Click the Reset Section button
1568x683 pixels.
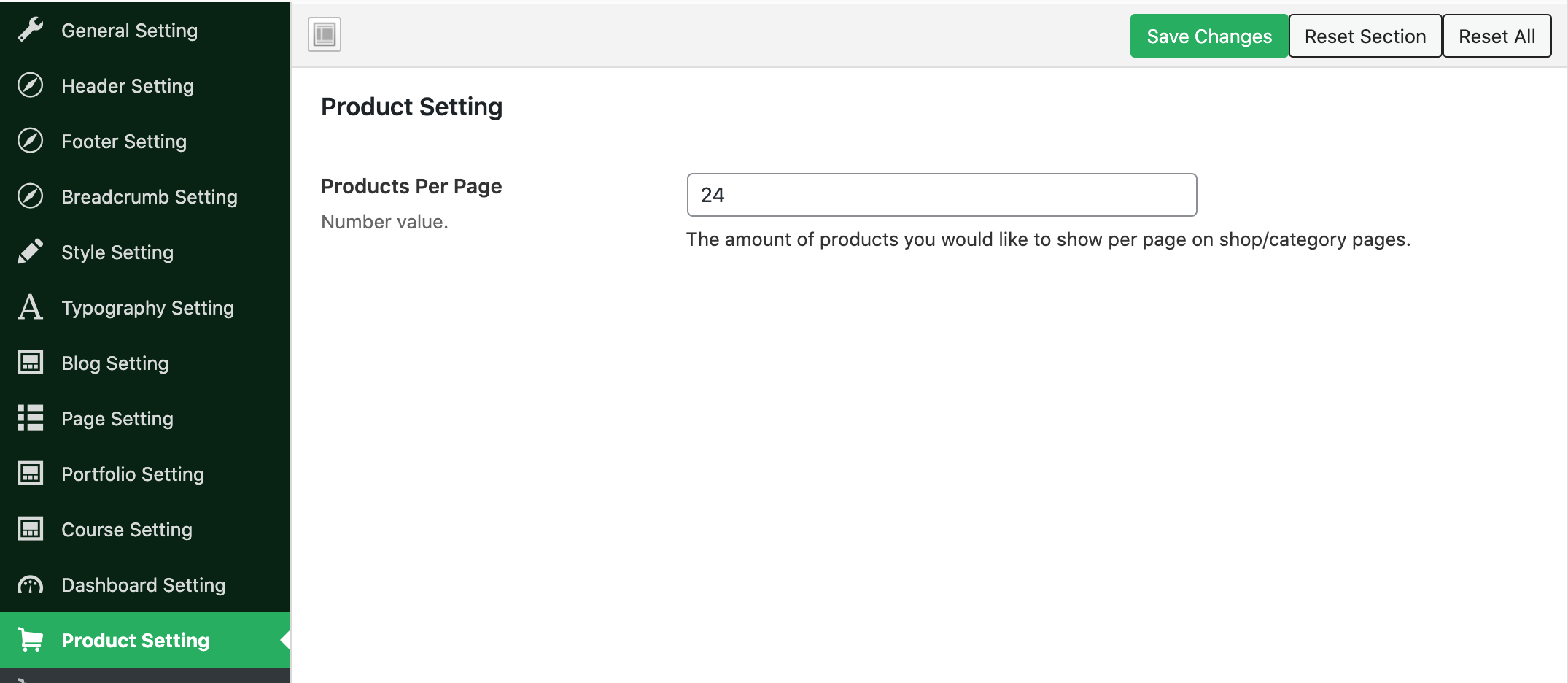click(x=1365, y=36)
